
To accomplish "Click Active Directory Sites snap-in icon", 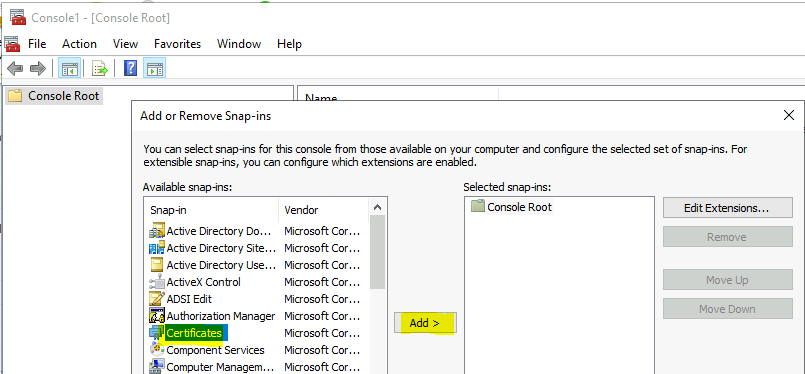I will tap(157, 248).
